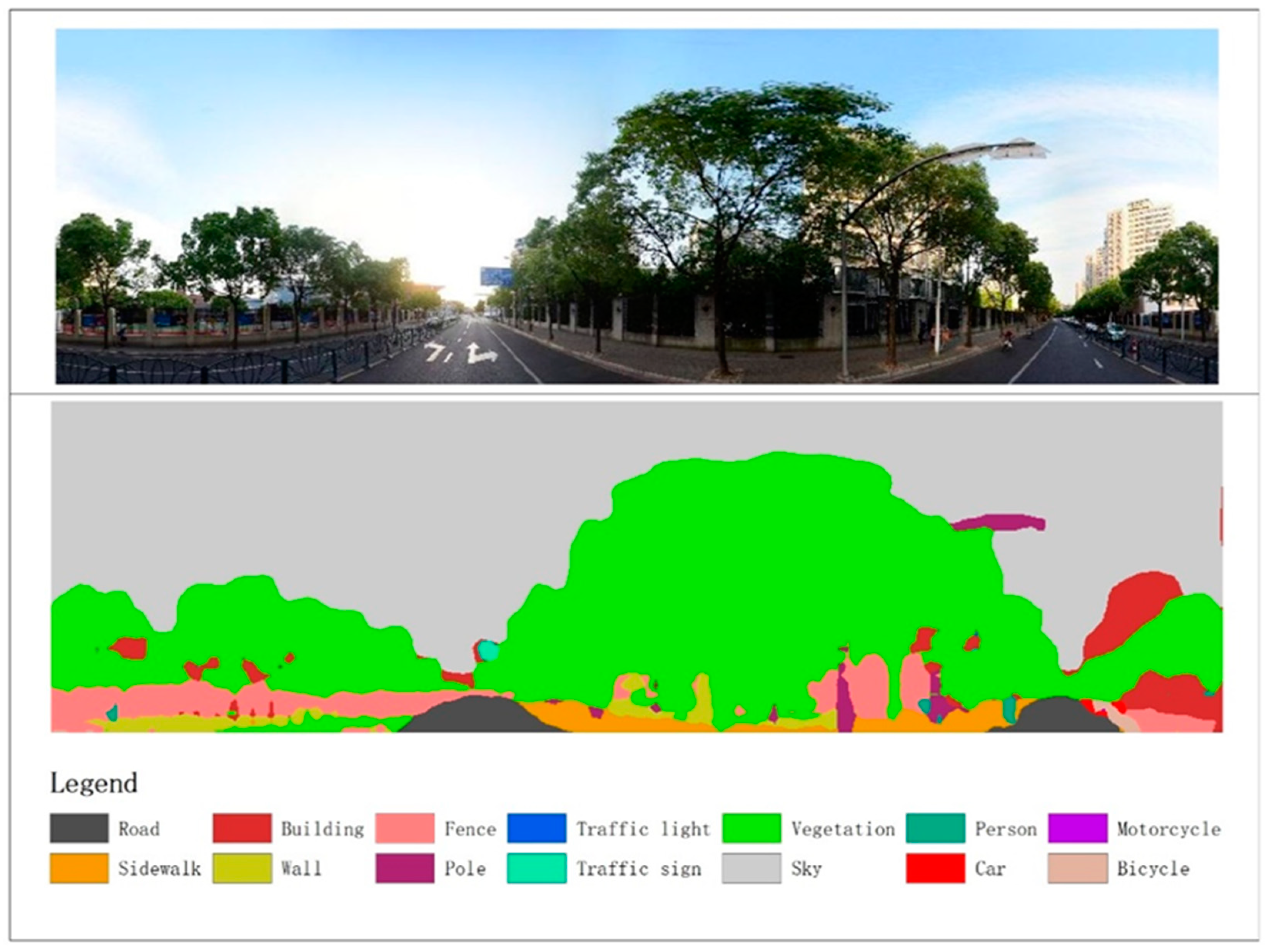1269x952 pixels.
Task: Select the Wall olive legend swatch
Action: coord(242,868)
